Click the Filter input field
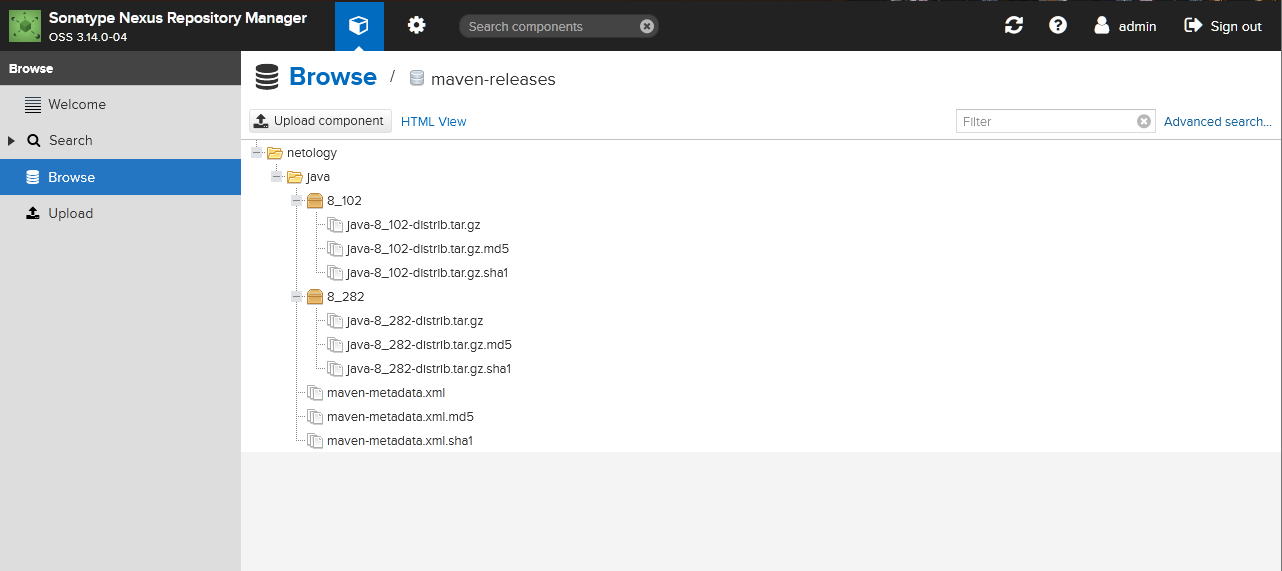 (x=1046, y=121)
